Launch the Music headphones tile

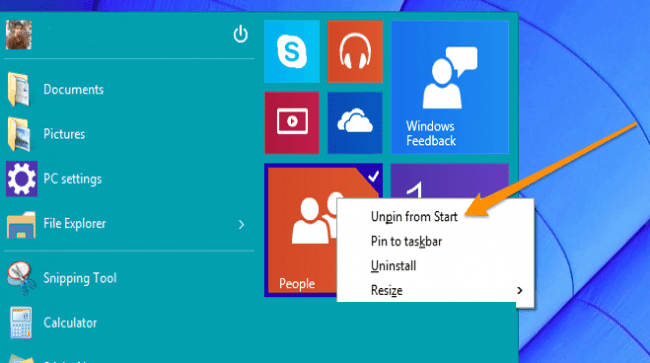[355, 51]
